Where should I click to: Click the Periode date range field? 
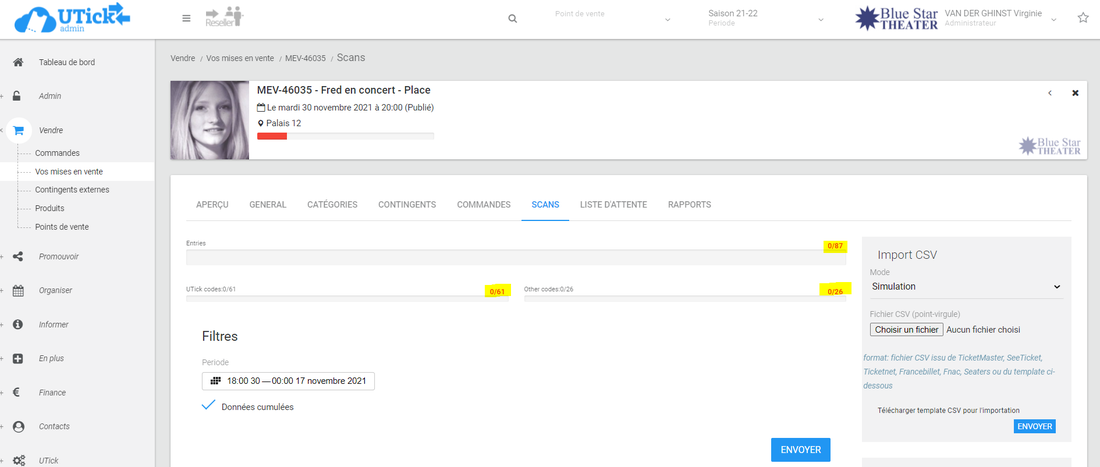click(288, 381)
